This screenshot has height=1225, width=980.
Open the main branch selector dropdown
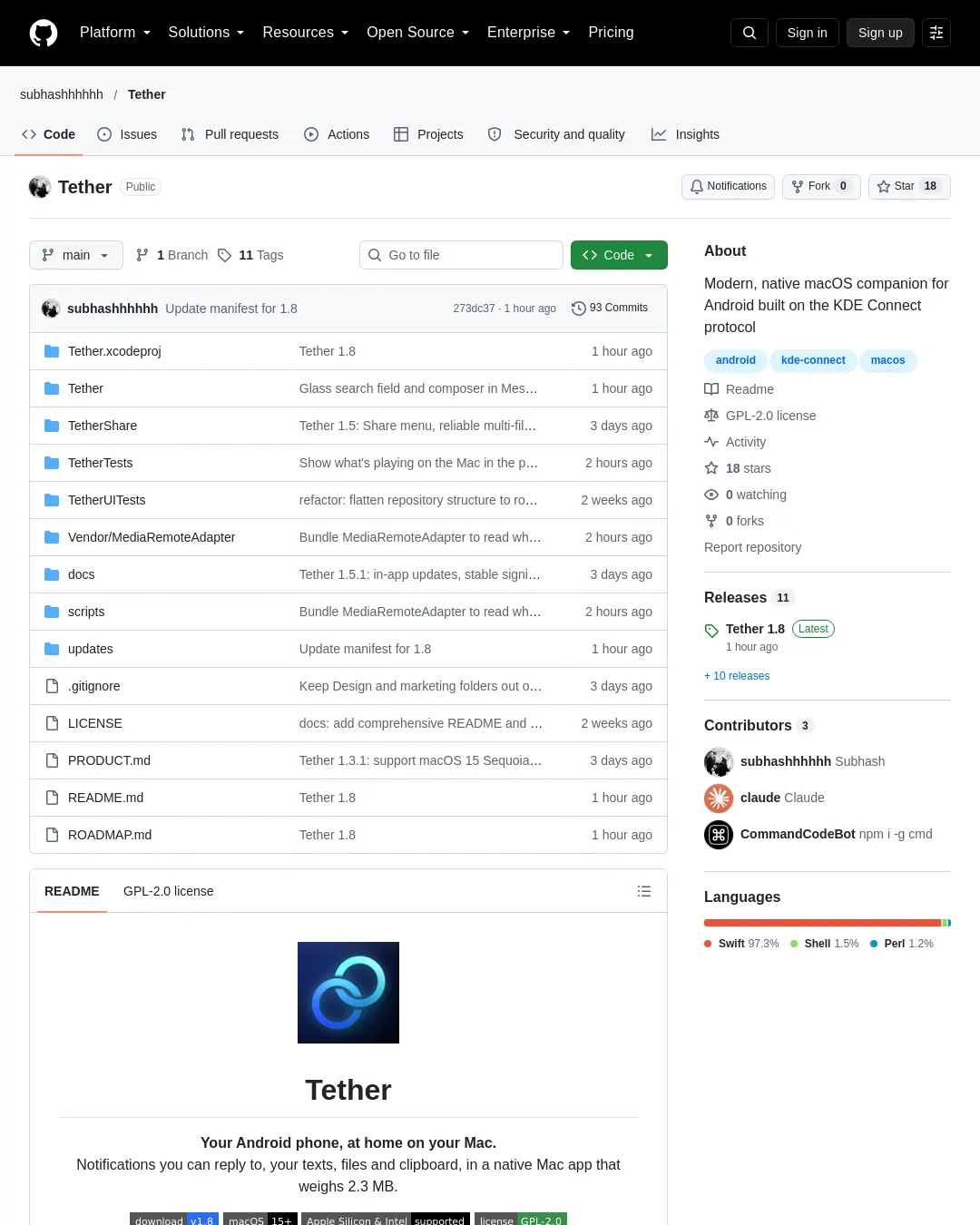(x=76, y=255)
